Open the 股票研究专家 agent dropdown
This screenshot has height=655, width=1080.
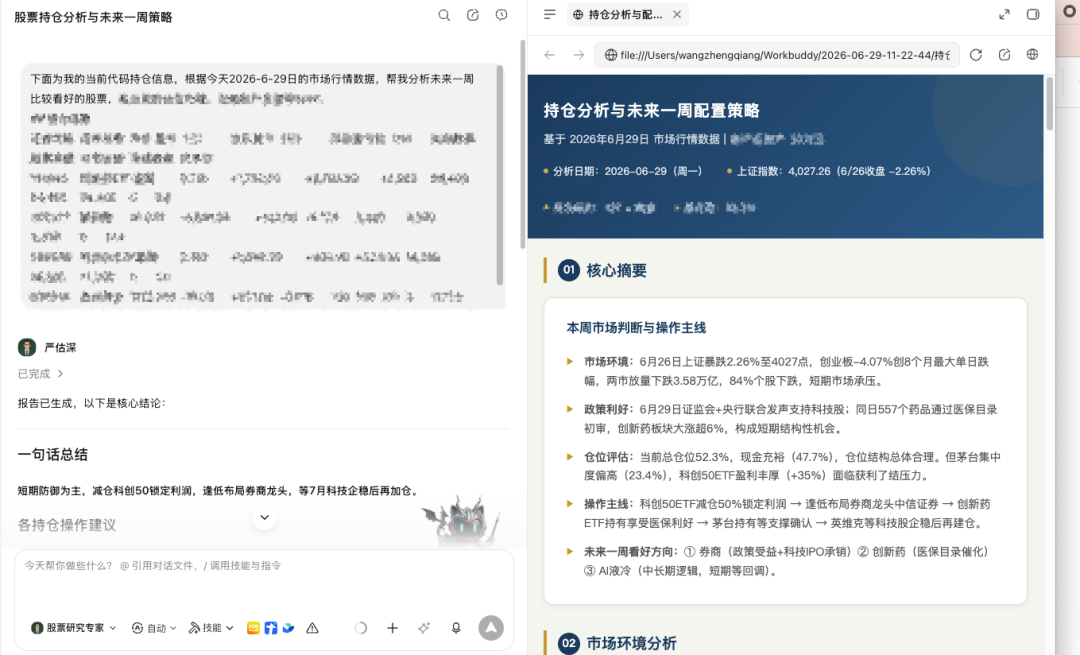click(x=74, y=628)
